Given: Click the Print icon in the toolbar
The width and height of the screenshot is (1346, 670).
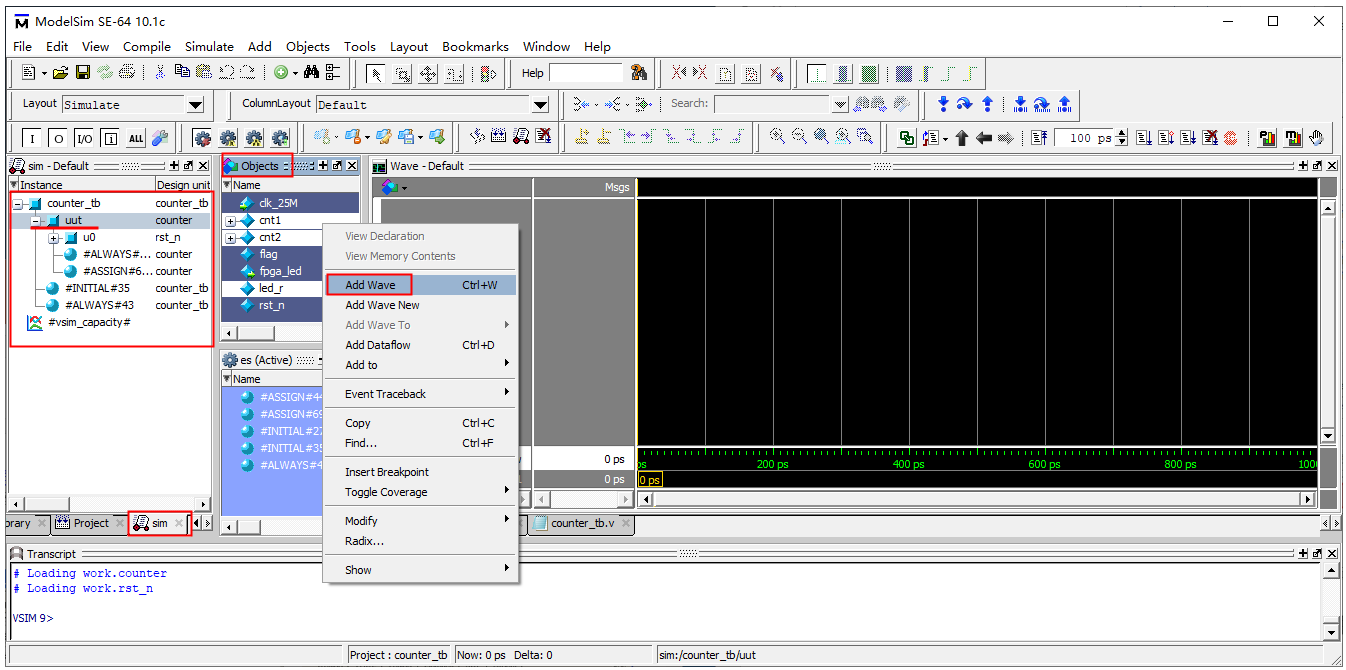Looking at the screenshot, I should click(x=126, y=73).
